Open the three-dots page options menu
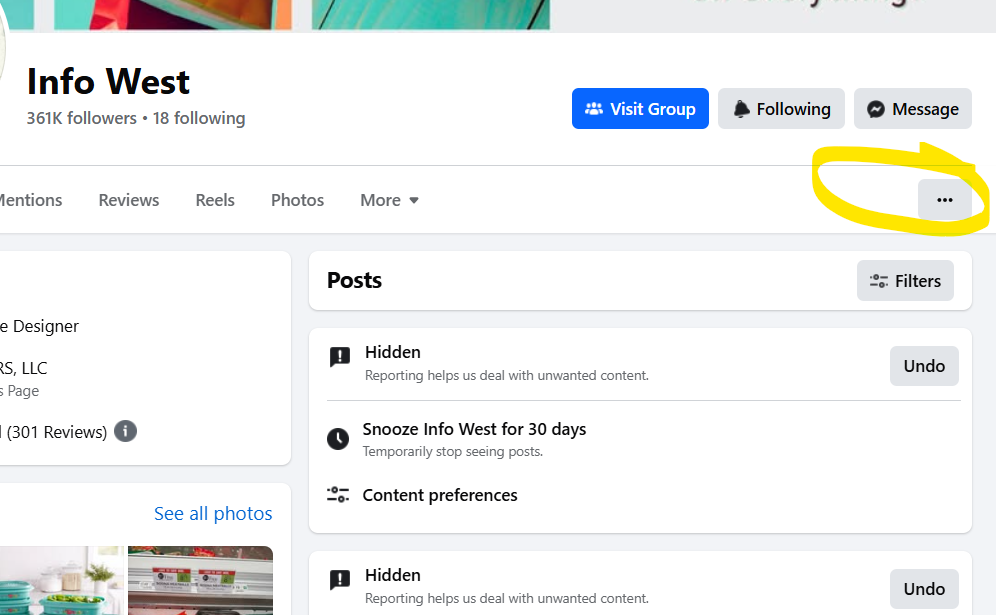 click(x=944, y=200)
